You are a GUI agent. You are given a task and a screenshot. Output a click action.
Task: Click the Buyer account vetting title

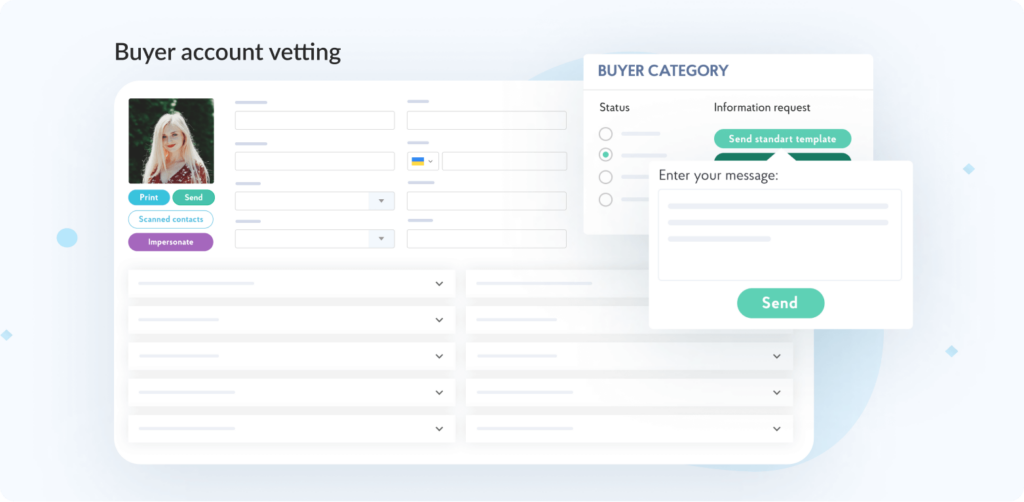pos(227,52)
